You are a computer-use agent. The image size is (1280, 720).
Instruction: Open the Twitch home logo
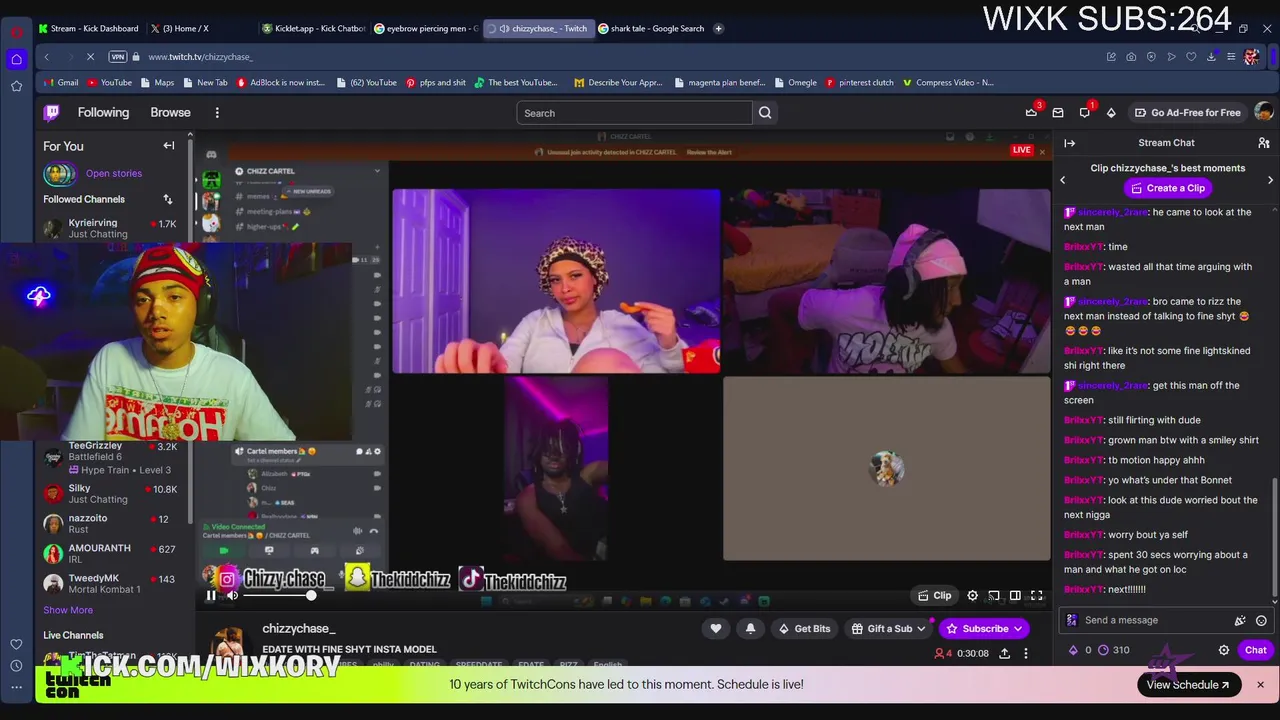coord(52,113)
